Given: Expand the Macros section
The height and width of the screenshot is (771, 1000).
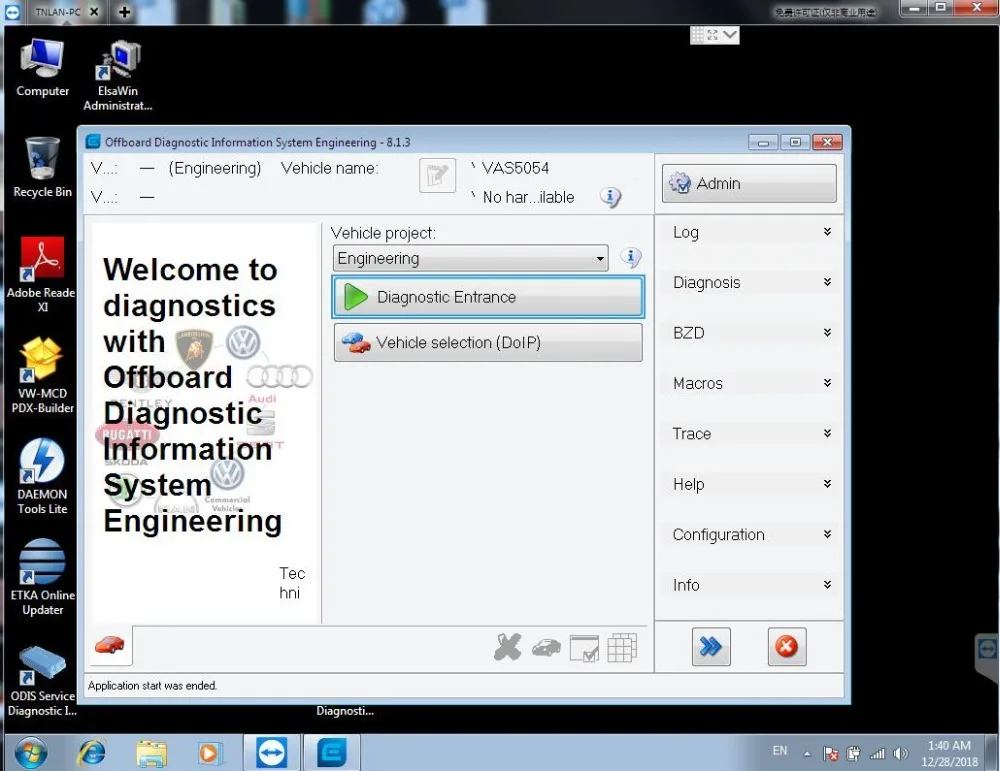Looking at the screenshot, I should pos(752,383).
